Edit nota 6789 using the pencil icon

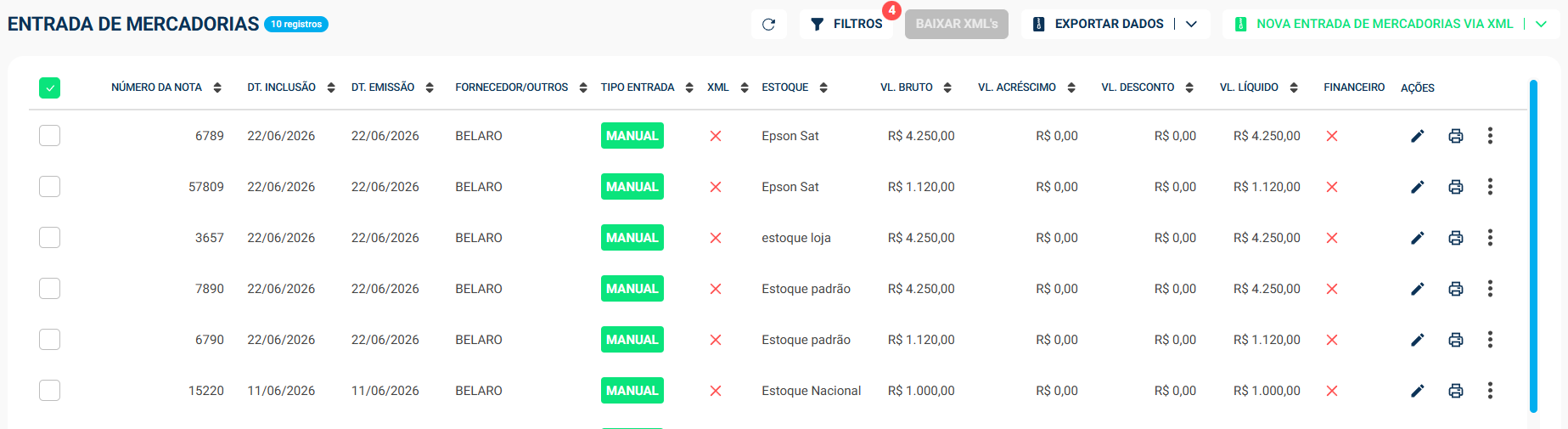[1418, 136]
